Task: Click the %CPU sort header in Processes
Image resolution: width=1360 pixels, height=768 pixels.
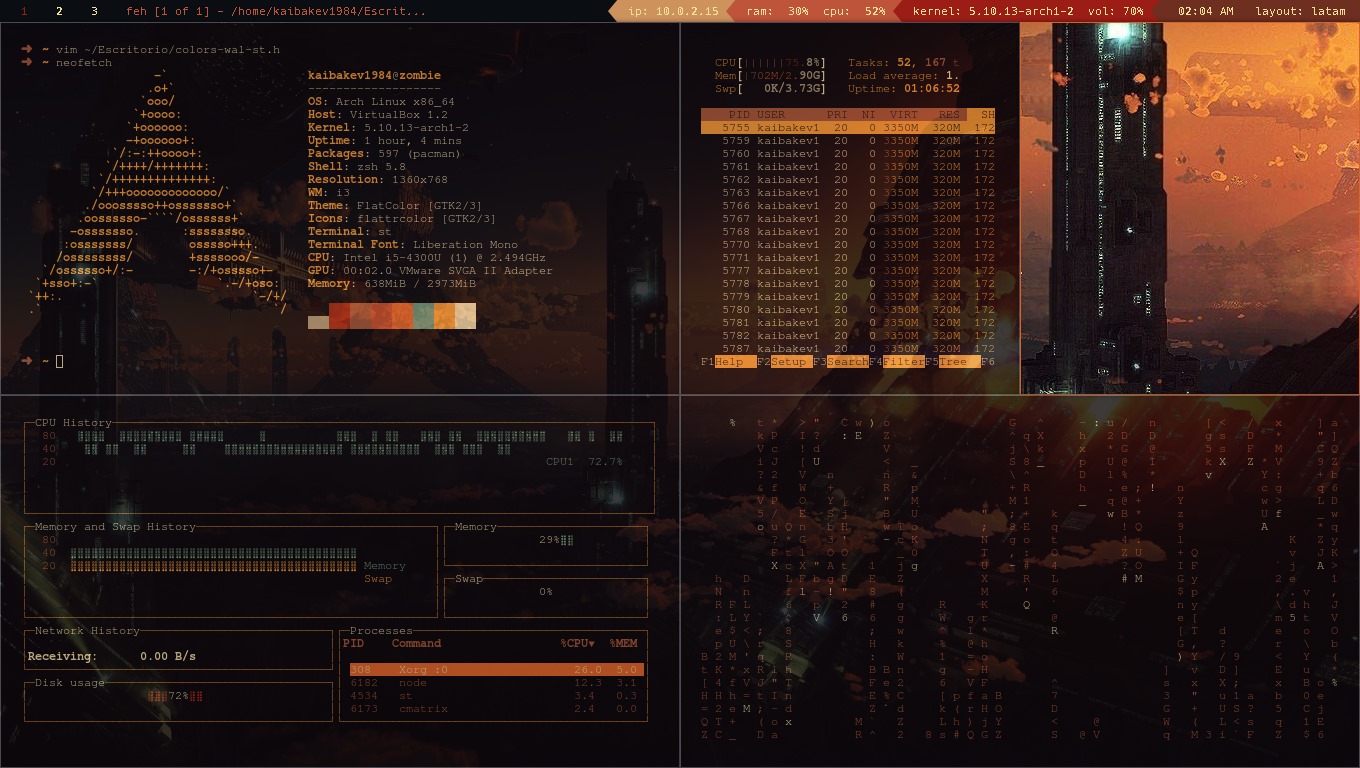Action: [577, 643]
